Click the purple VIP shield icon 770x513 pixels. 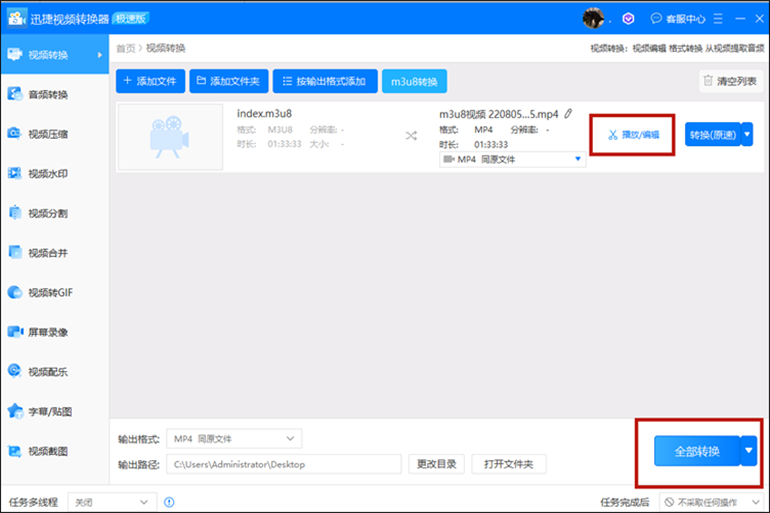pos(628,19)
